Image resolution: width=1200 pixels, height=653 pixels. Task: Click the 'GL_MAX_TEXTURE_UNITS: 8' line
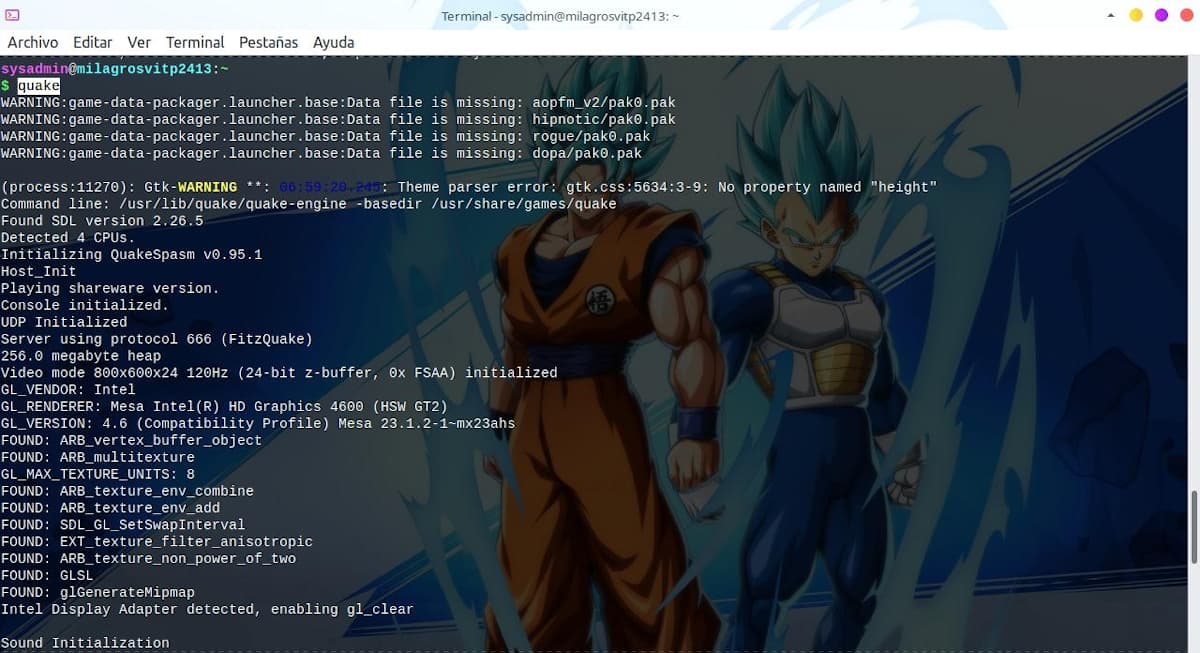(x=98, y=474)
